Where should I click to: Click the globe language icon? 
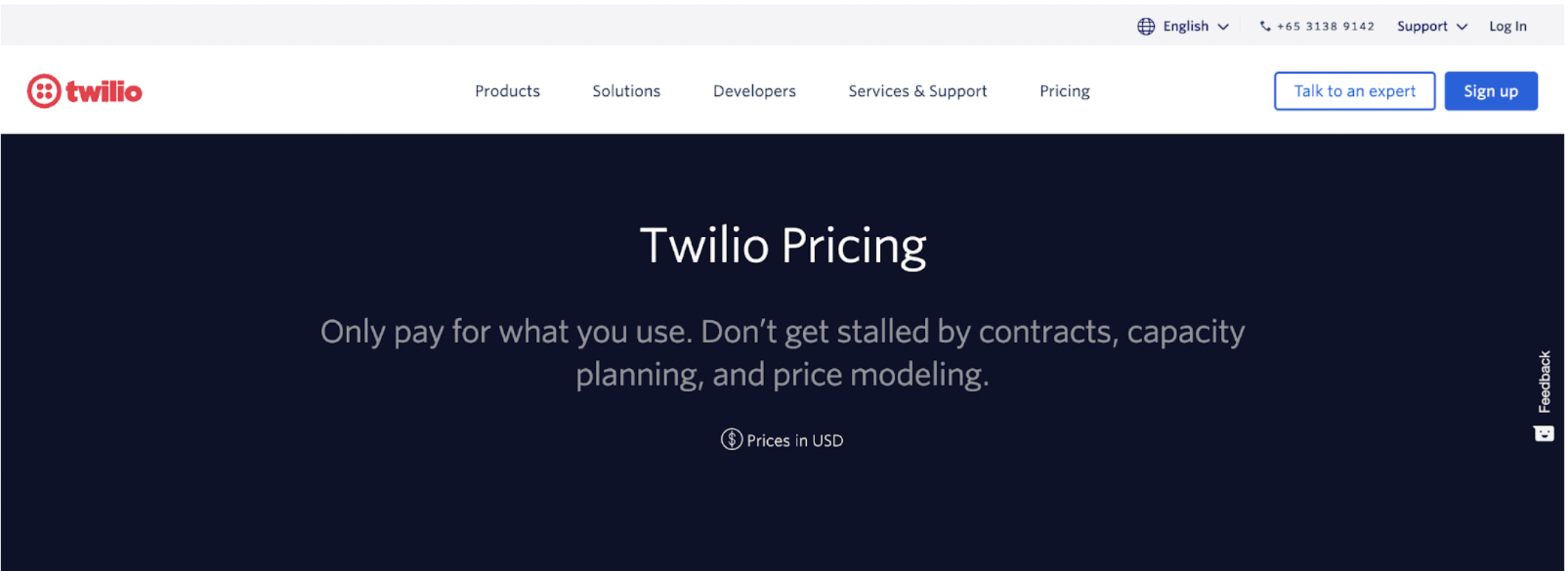click(1146, 27)
